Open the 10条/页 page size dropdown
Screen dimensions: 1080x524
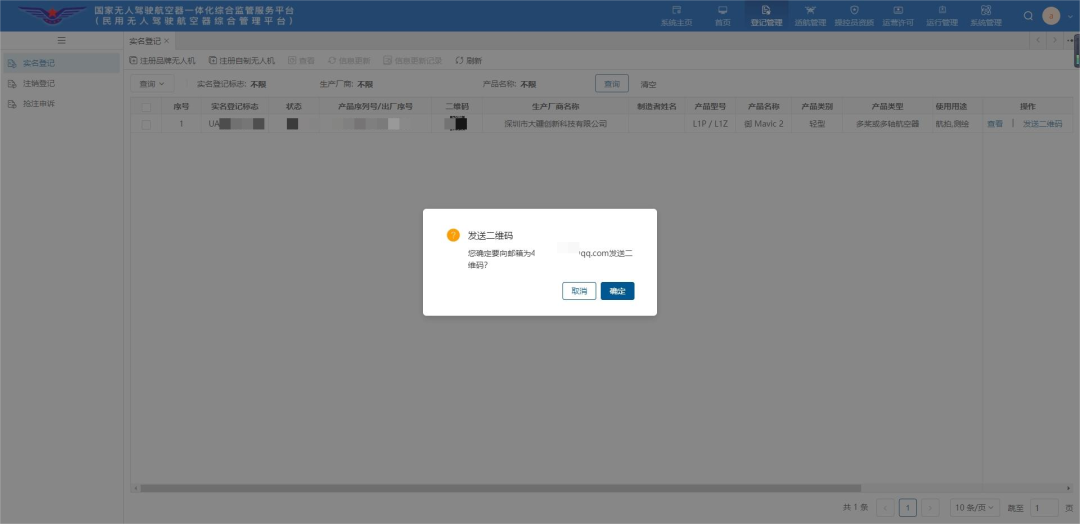click(974, 508)
